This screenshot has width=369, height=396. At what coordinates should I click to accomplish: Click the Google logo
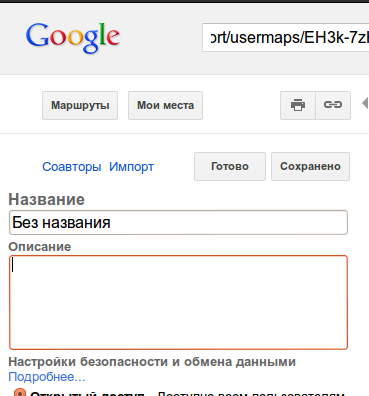click(73, 37)
